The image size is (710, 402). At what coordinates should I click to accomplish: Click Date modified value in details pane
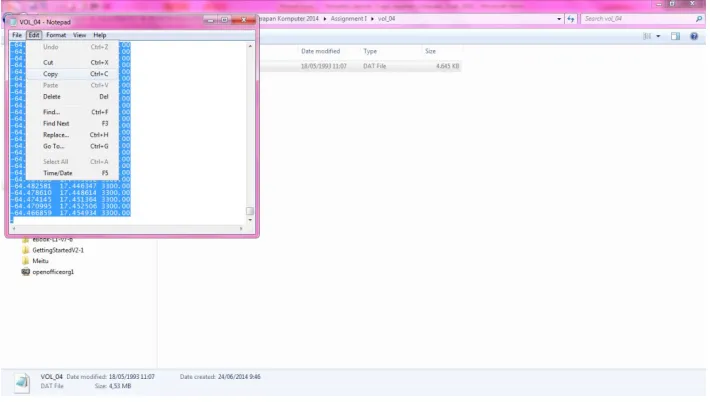tap(131, 377)
